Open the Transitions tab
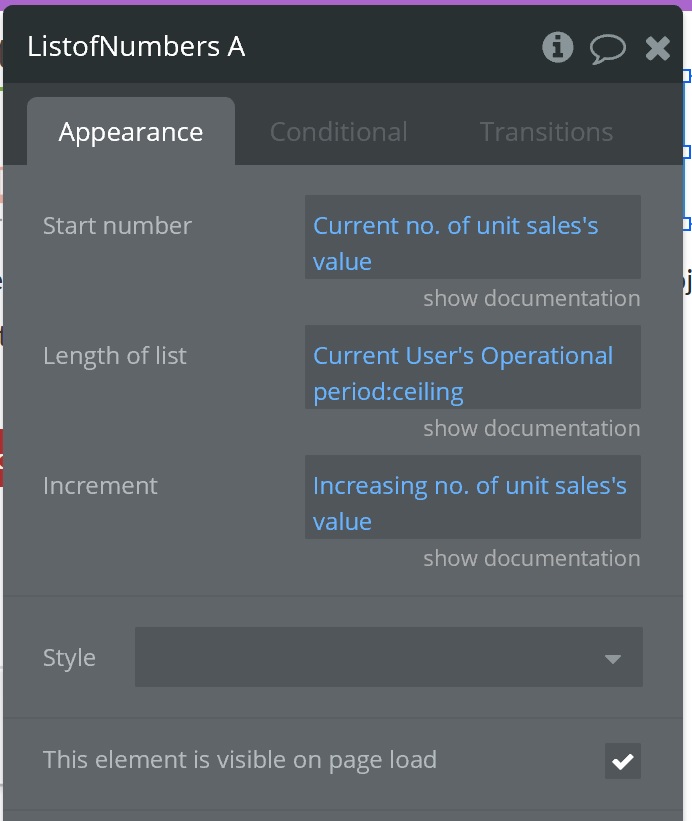 pos(546,132)
